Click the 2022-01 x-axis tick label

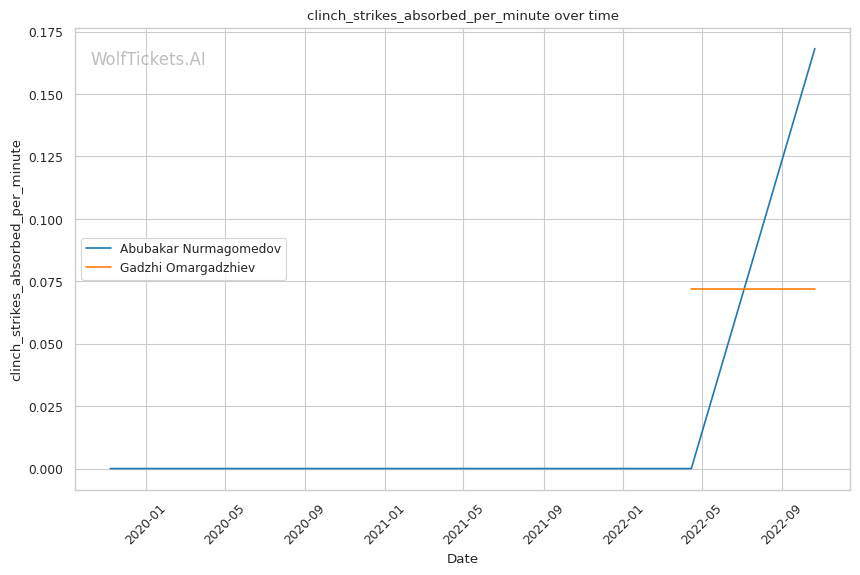coord(623,525)
